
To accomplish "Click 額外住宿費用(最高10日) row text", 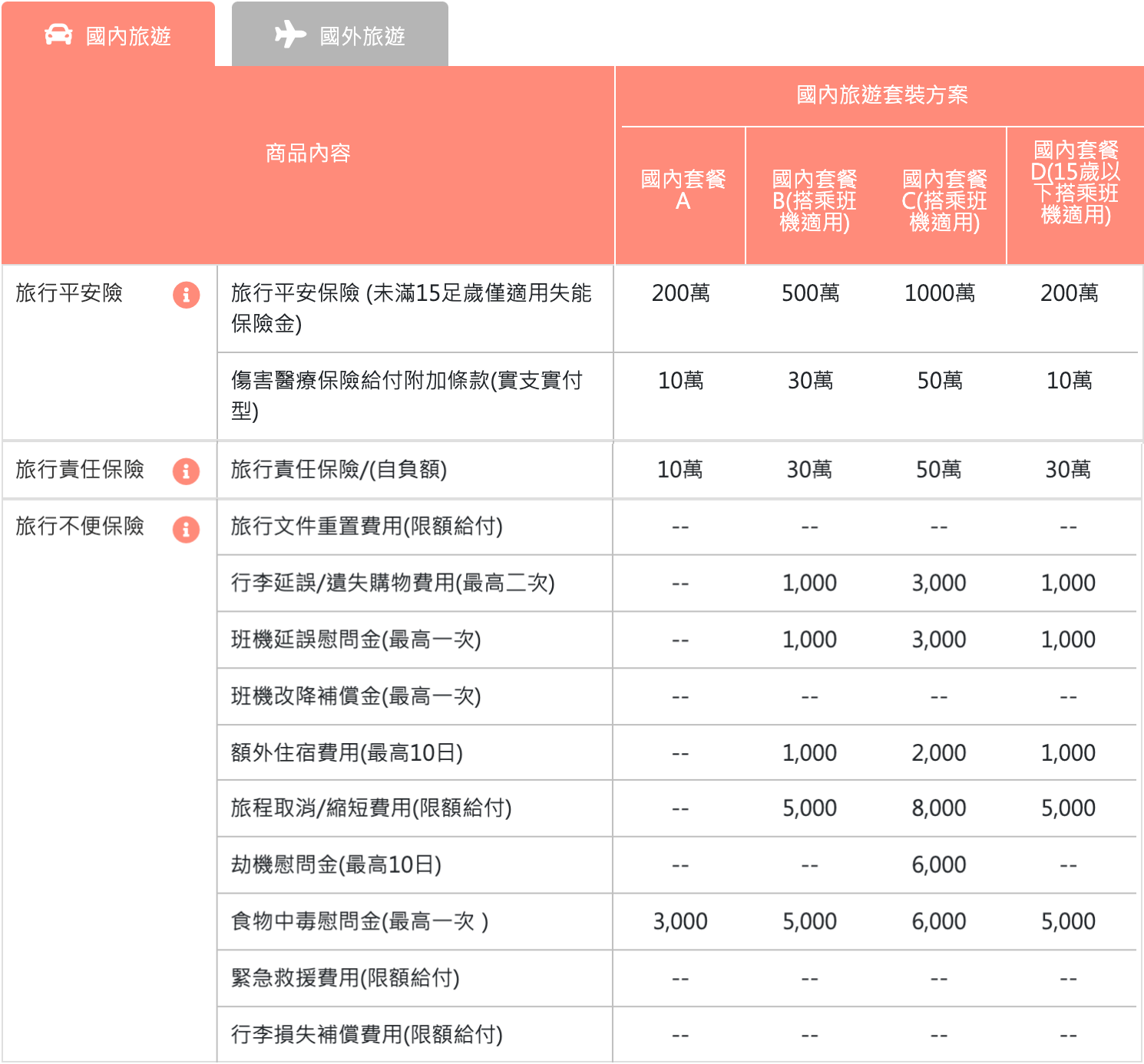I will (347, 753).
